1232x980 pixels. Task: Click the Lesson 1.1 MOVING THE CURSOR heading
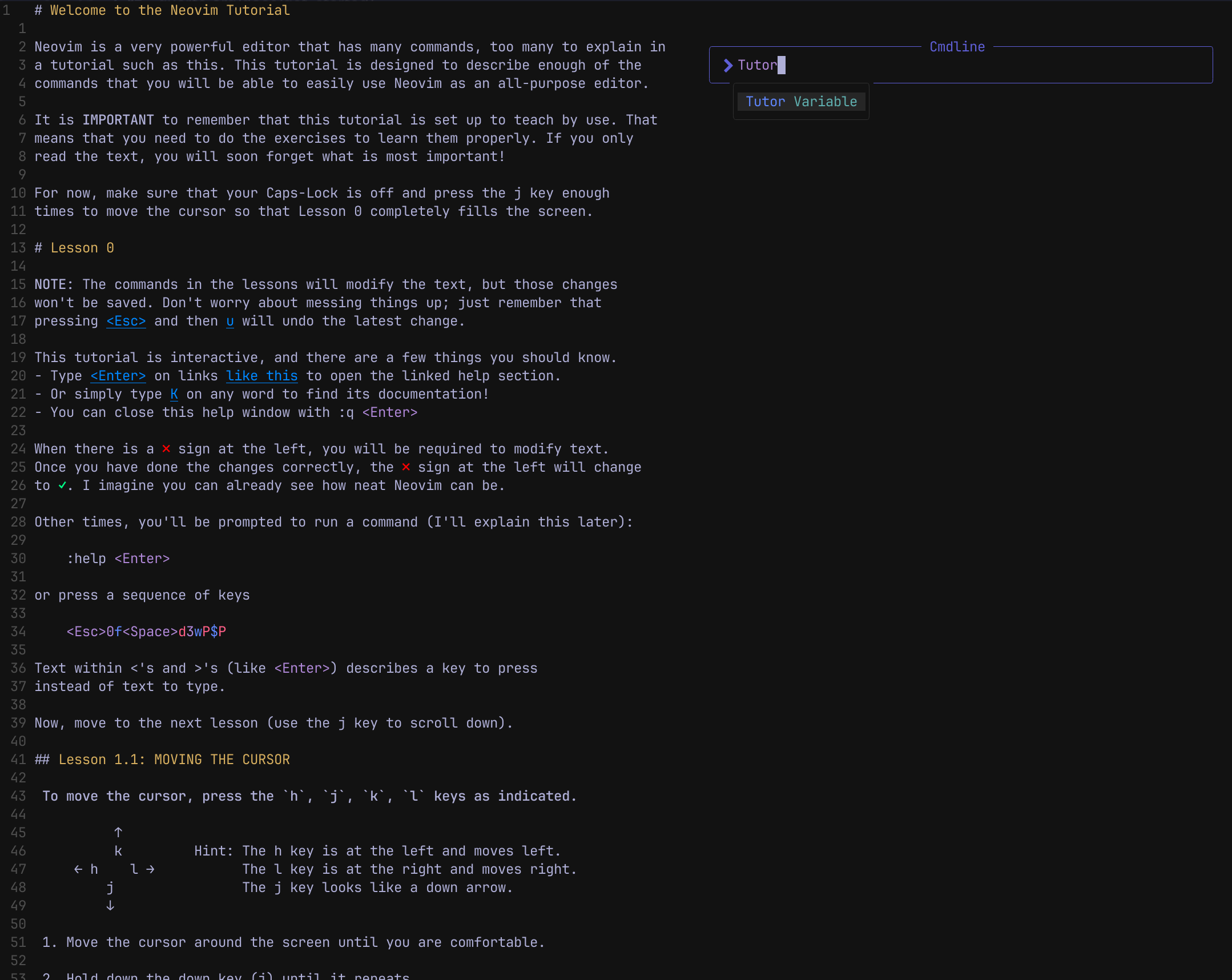coord(174,760)
